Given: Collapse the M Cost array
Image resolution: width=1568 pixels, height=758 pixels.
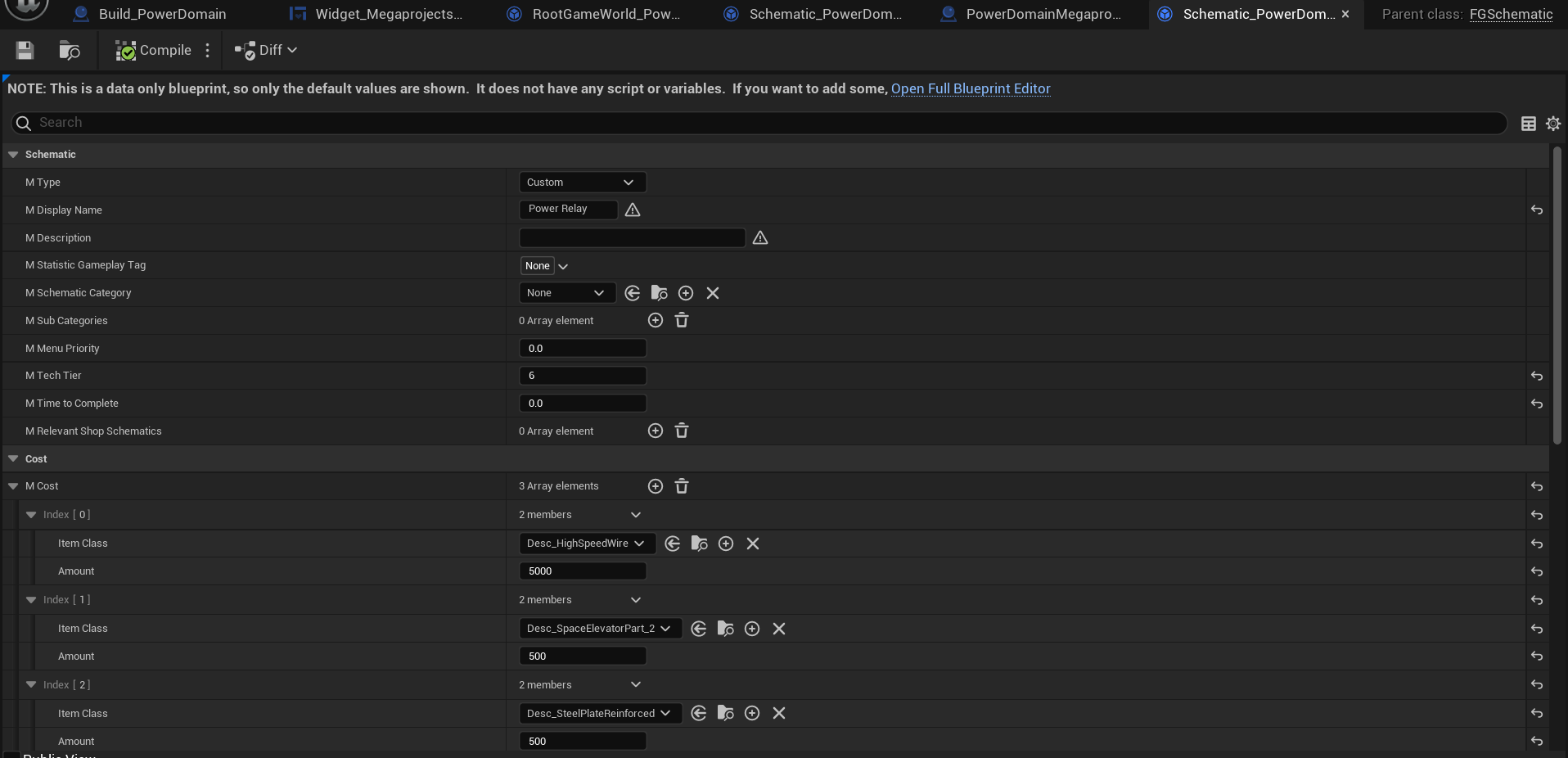Looking at the screenshot, I should tap(13, 486).
